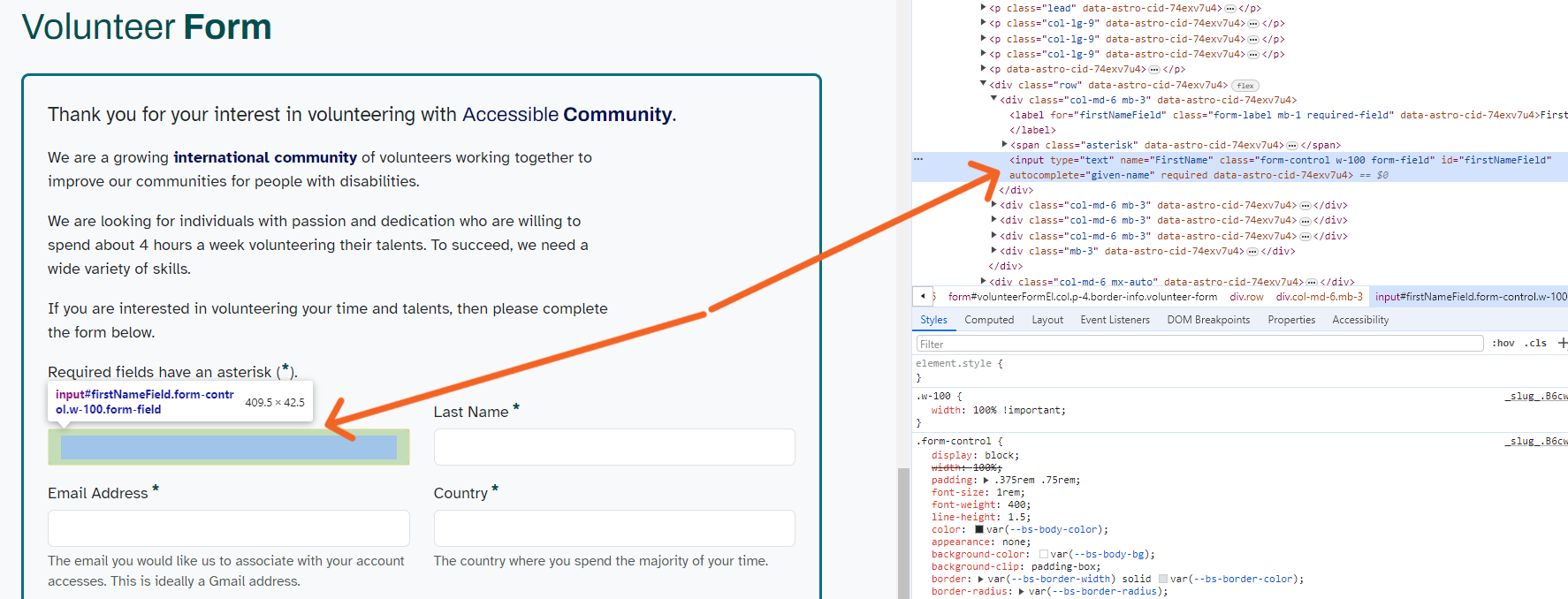Viewport: 1568px width, 599px height.
Task: Add a new style rule with plus icon
Action: [1563, 343]
